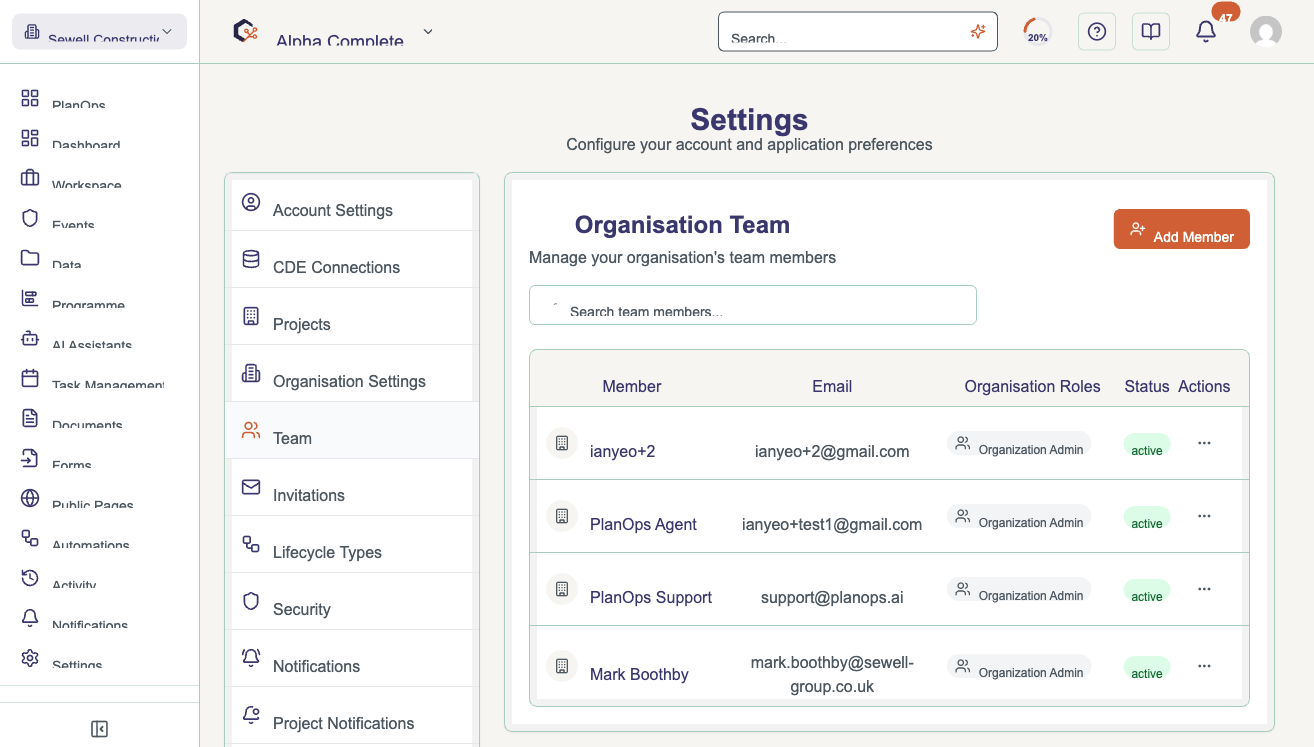Open actions menu for Mark Boothby

(x=1204, y=666)
